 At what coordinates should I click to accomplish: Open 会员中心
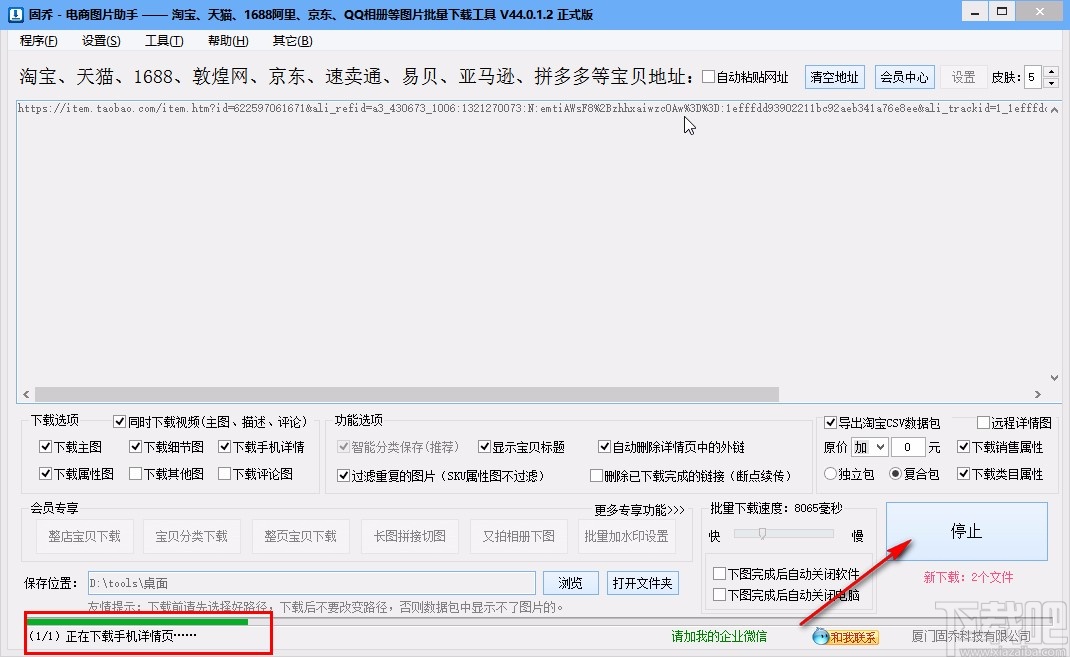point(904,77)
